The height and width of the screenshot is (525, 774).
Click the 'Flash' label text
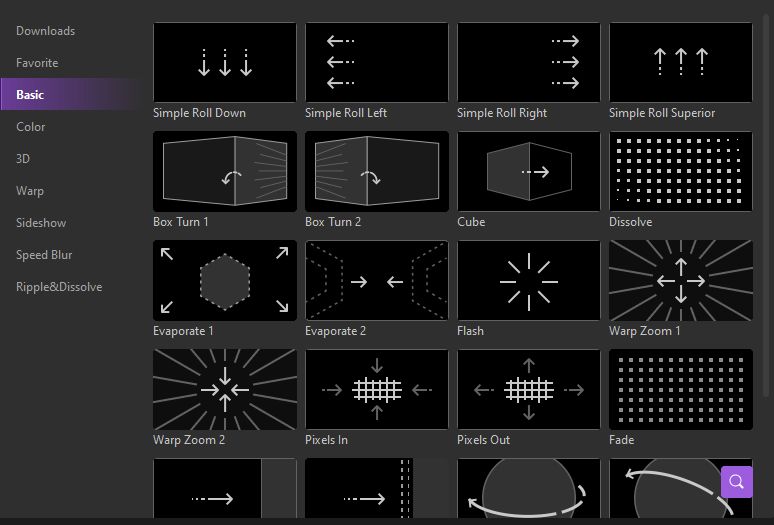470,331
